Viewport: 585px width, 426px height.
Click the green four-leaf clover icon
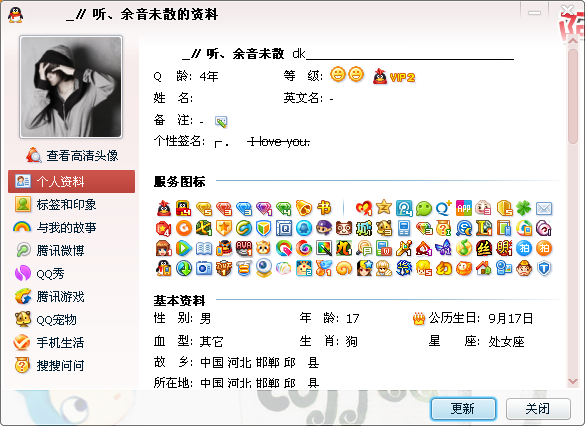coord(524,208)
